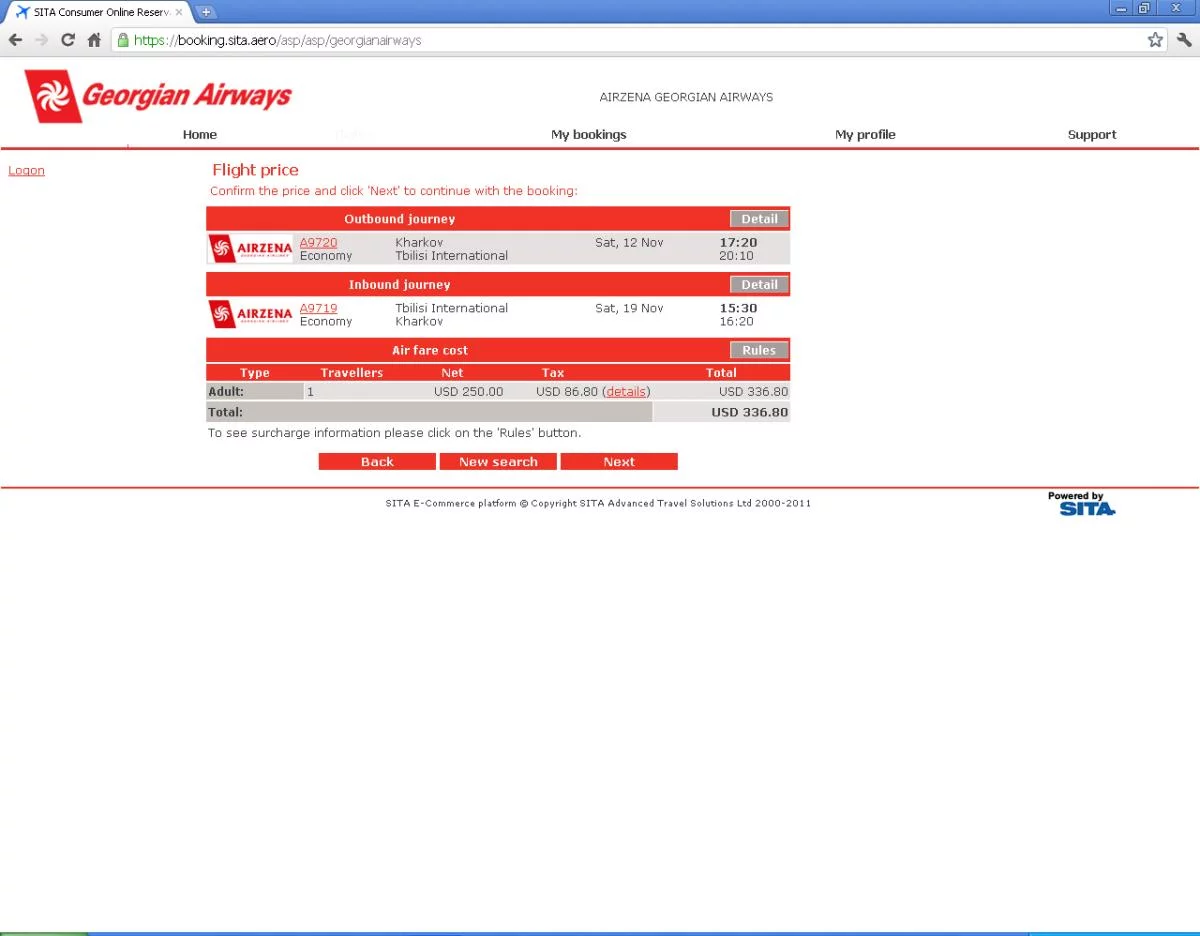Reload the page with refresh icon
Viewport: 1200px width, 936px height.
click(68, 40)
